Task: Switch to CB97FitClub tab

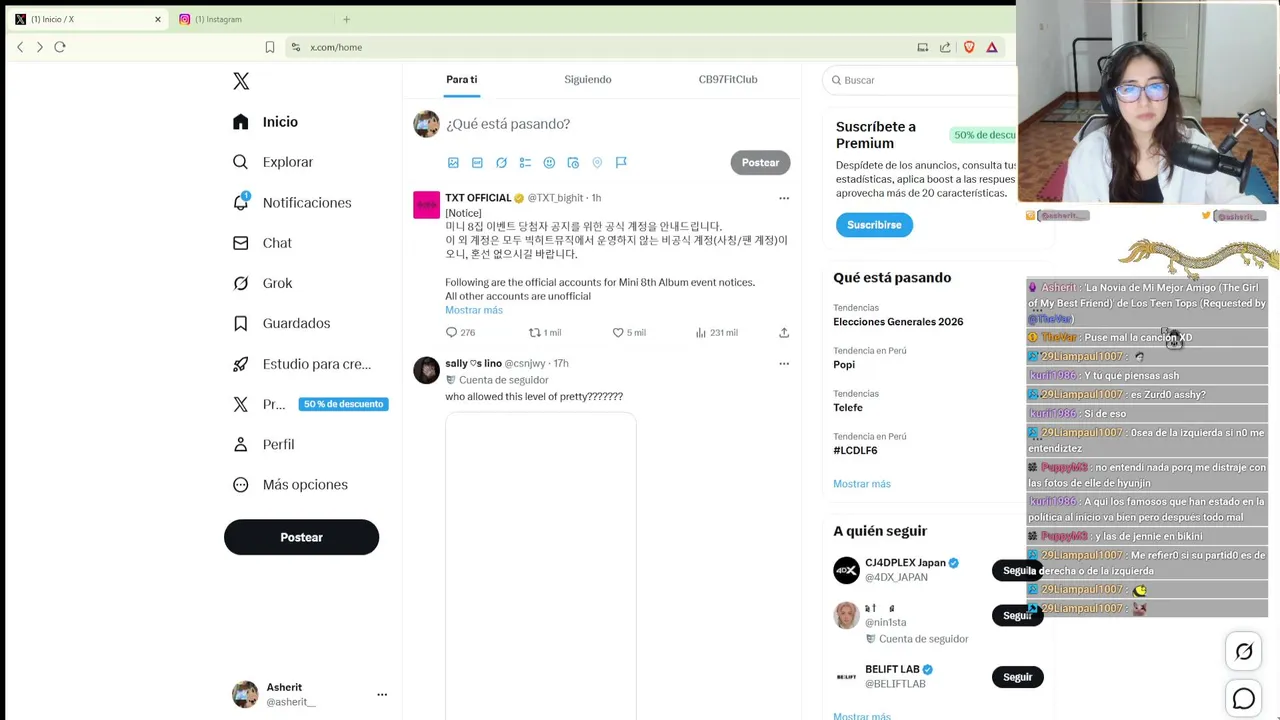Action: point(728,79)
